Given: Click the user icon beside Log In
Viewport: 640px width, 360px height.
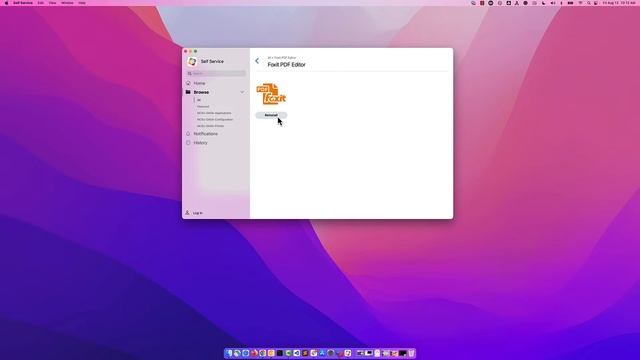Looking at the screenshot, I should tap(187, 213).
